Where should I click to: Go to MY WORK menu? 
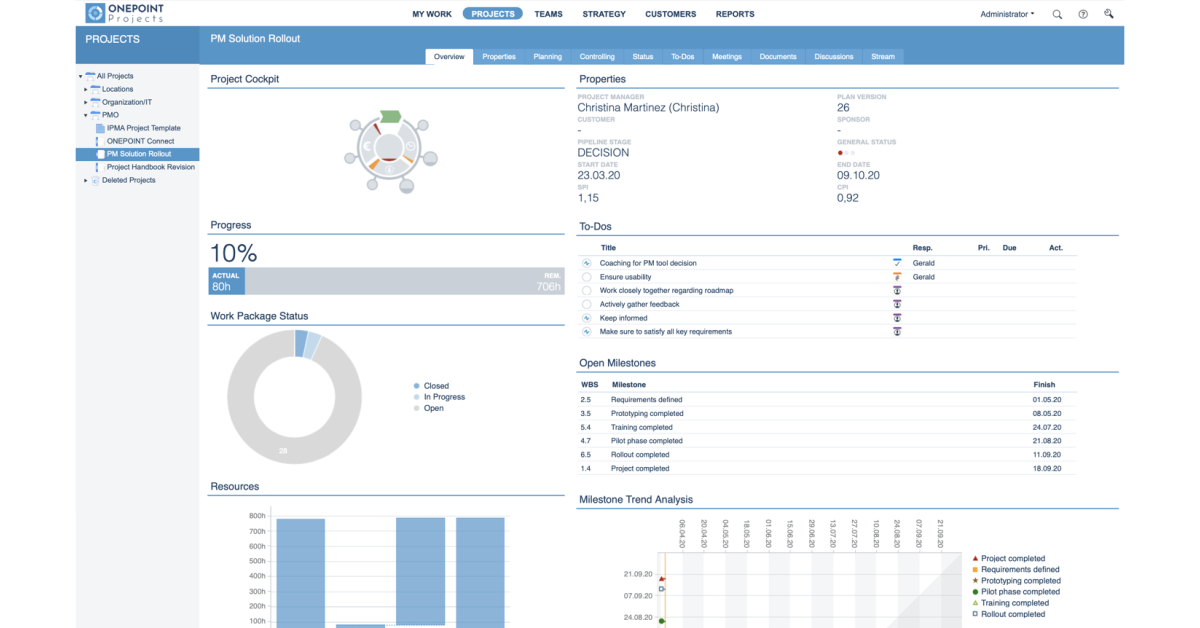[432, 14]
